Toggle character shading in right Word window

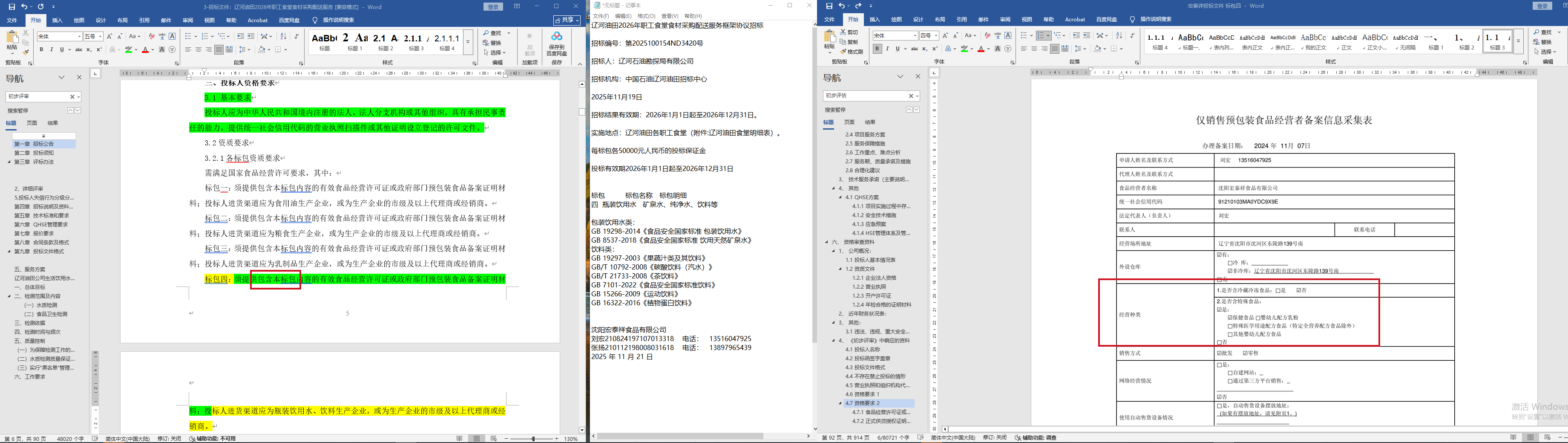click(997, 49)
